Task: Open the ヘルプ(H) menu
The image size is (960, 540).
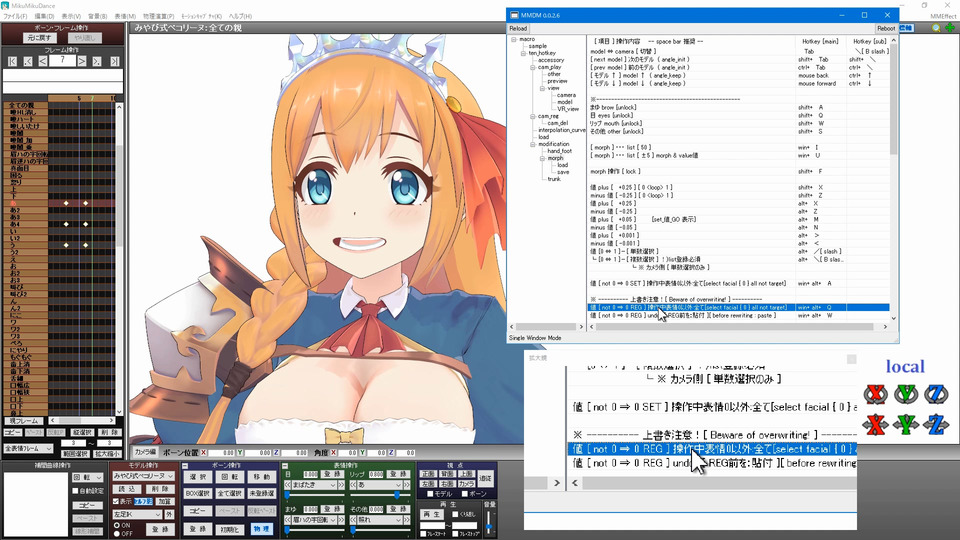Action: [240, 17]
